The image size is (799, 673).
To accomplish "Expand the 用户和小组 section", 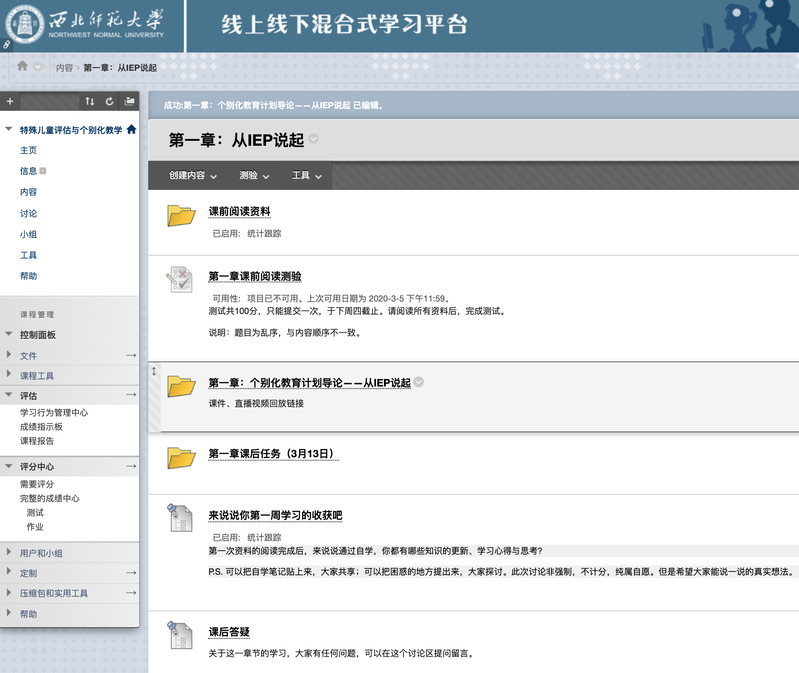I will [10, 552].
